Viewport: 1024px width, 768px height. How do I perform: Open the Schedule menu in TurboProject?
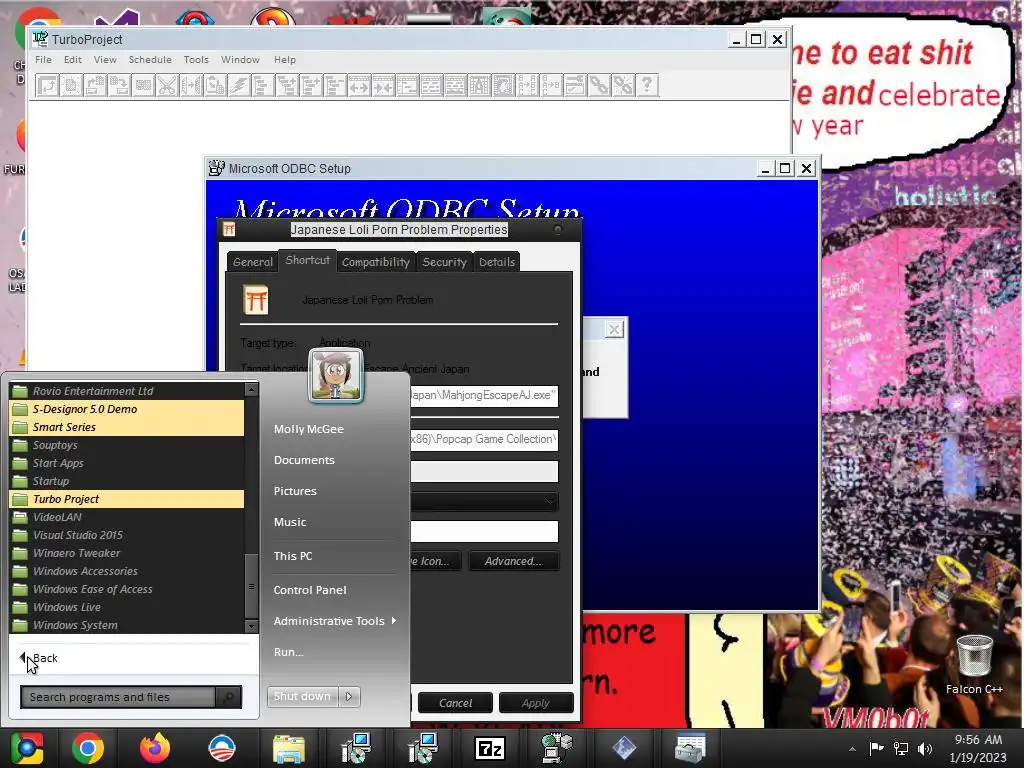point(150,59)
